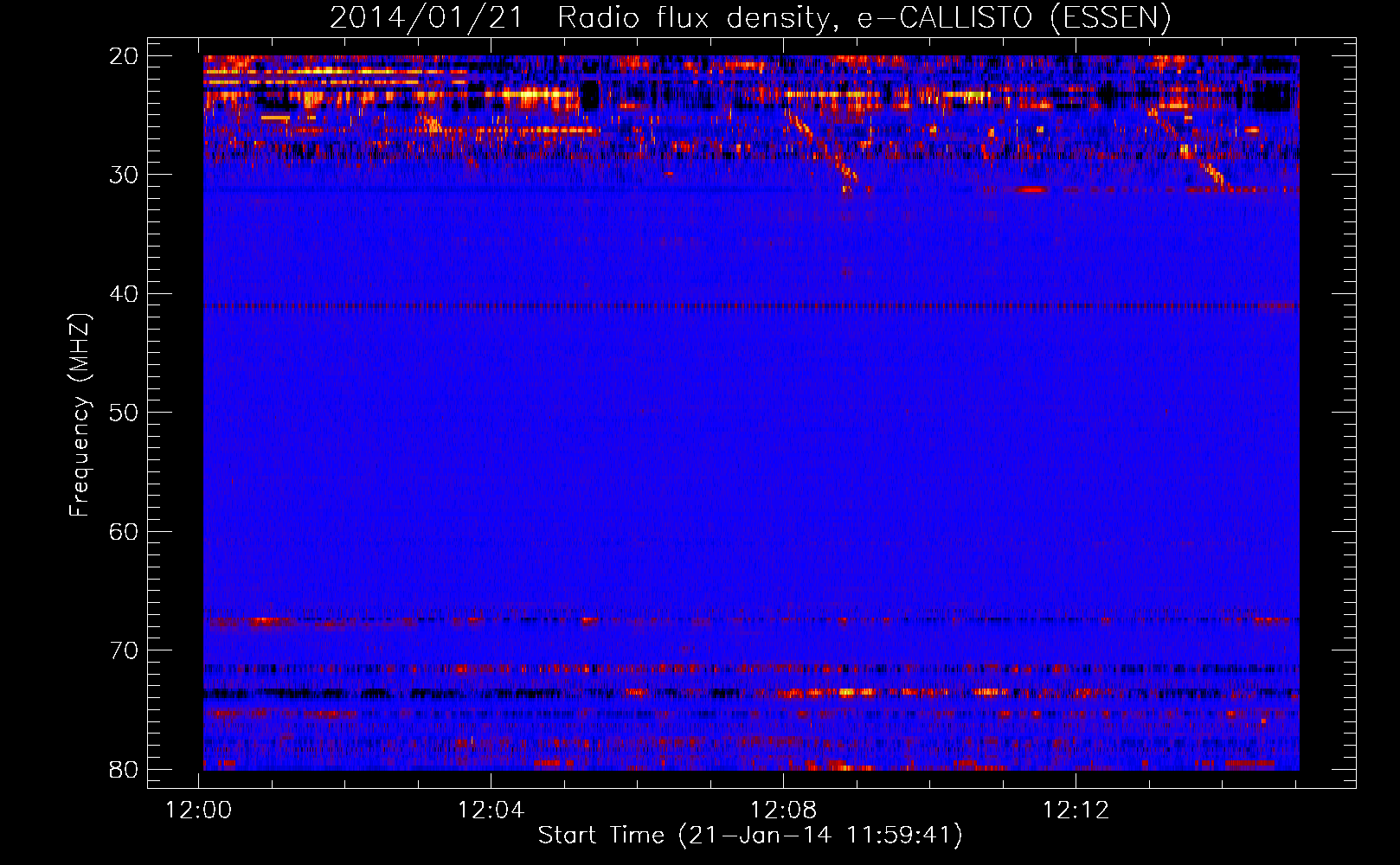Click the 20 frequency tick label
Viewport: 1400px width, 865px height.
(125, 56)
